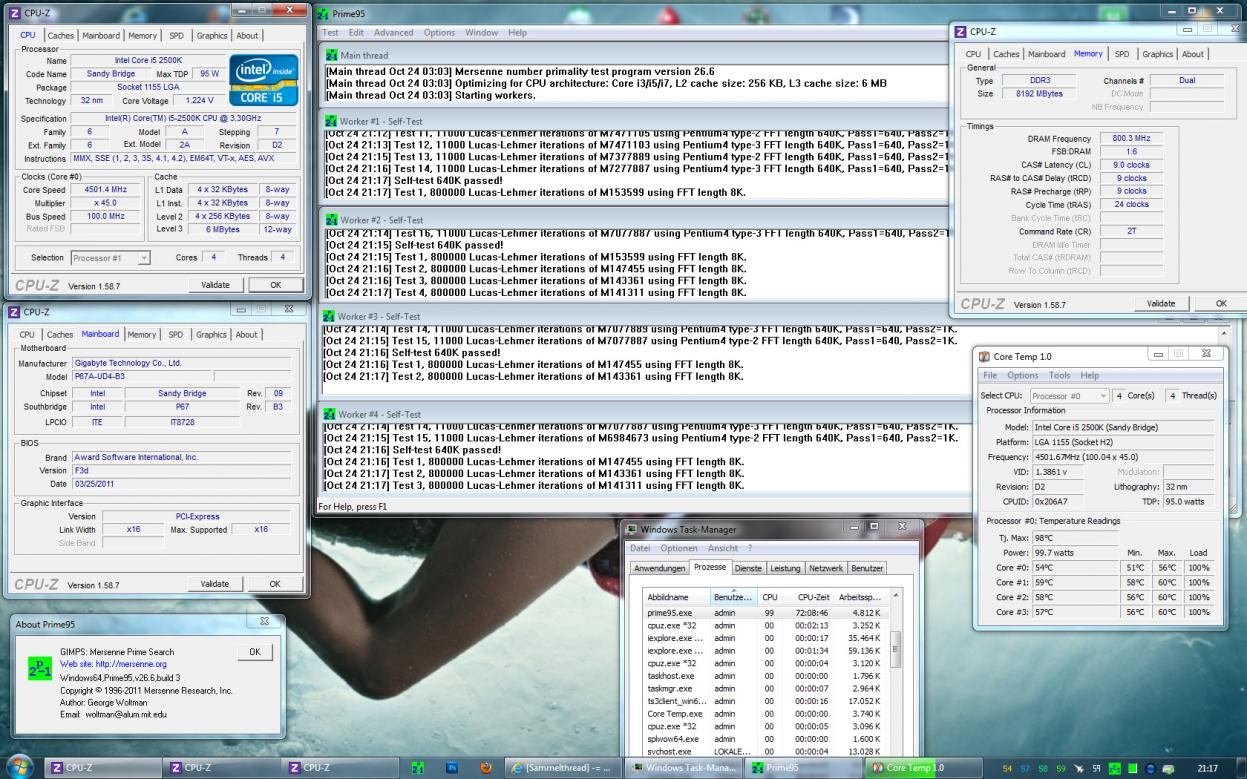
Task: Open Prime95 Test menu
Action: pos(330,33)
